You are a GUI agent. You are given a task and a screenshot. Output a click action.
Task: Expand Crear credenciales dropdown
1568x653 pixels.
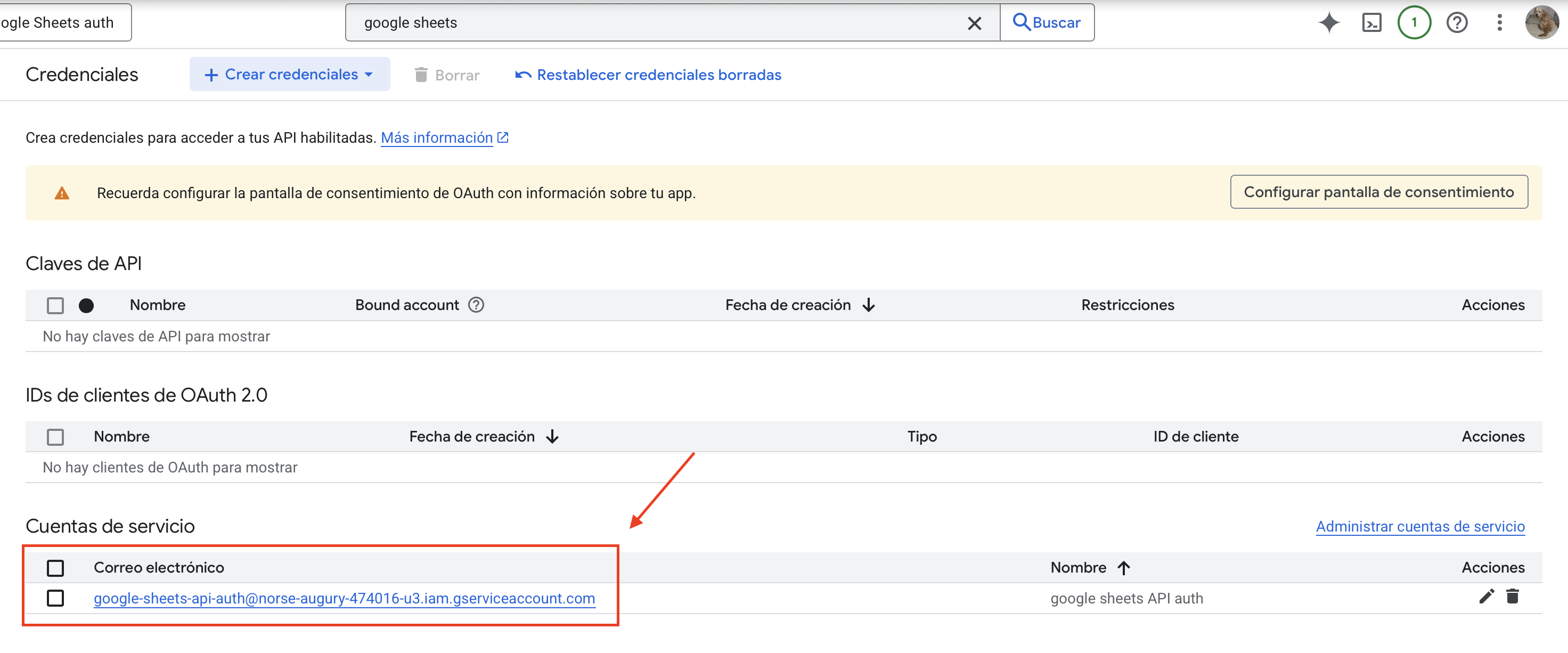tap(290, 74)
